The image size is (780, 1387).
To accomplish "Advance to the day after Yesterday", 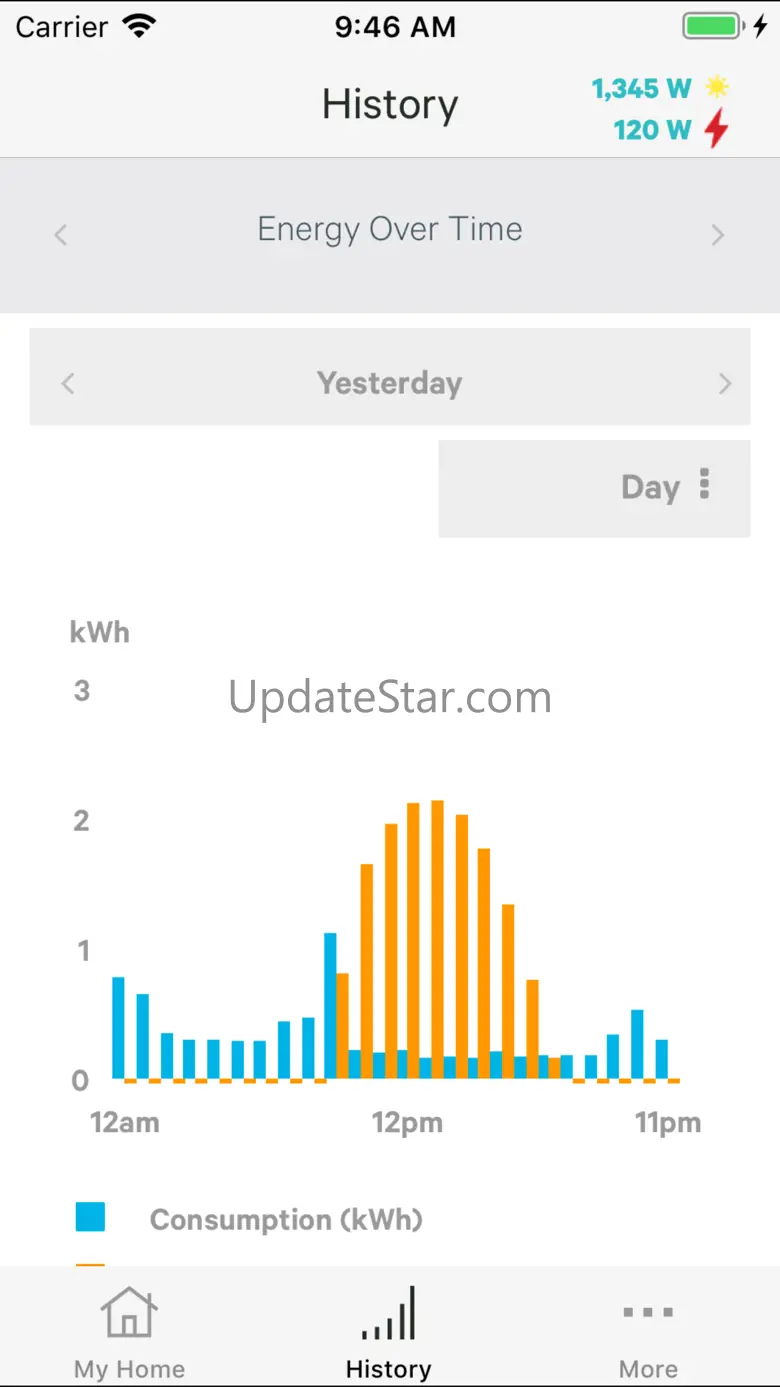I will pyautogui.click(x=725, y=384).
